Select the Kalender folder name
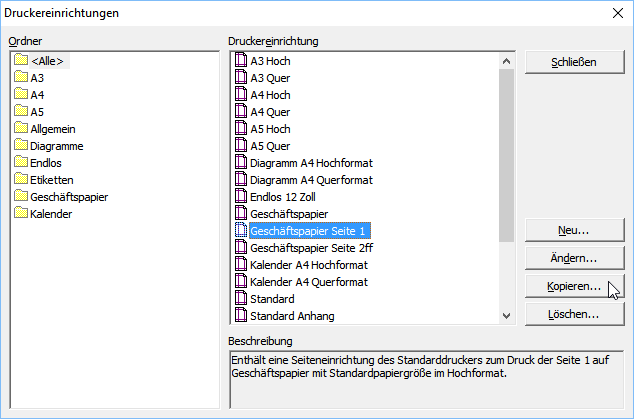The height and width of the screenshot is (419, 634). coord(51,214)
